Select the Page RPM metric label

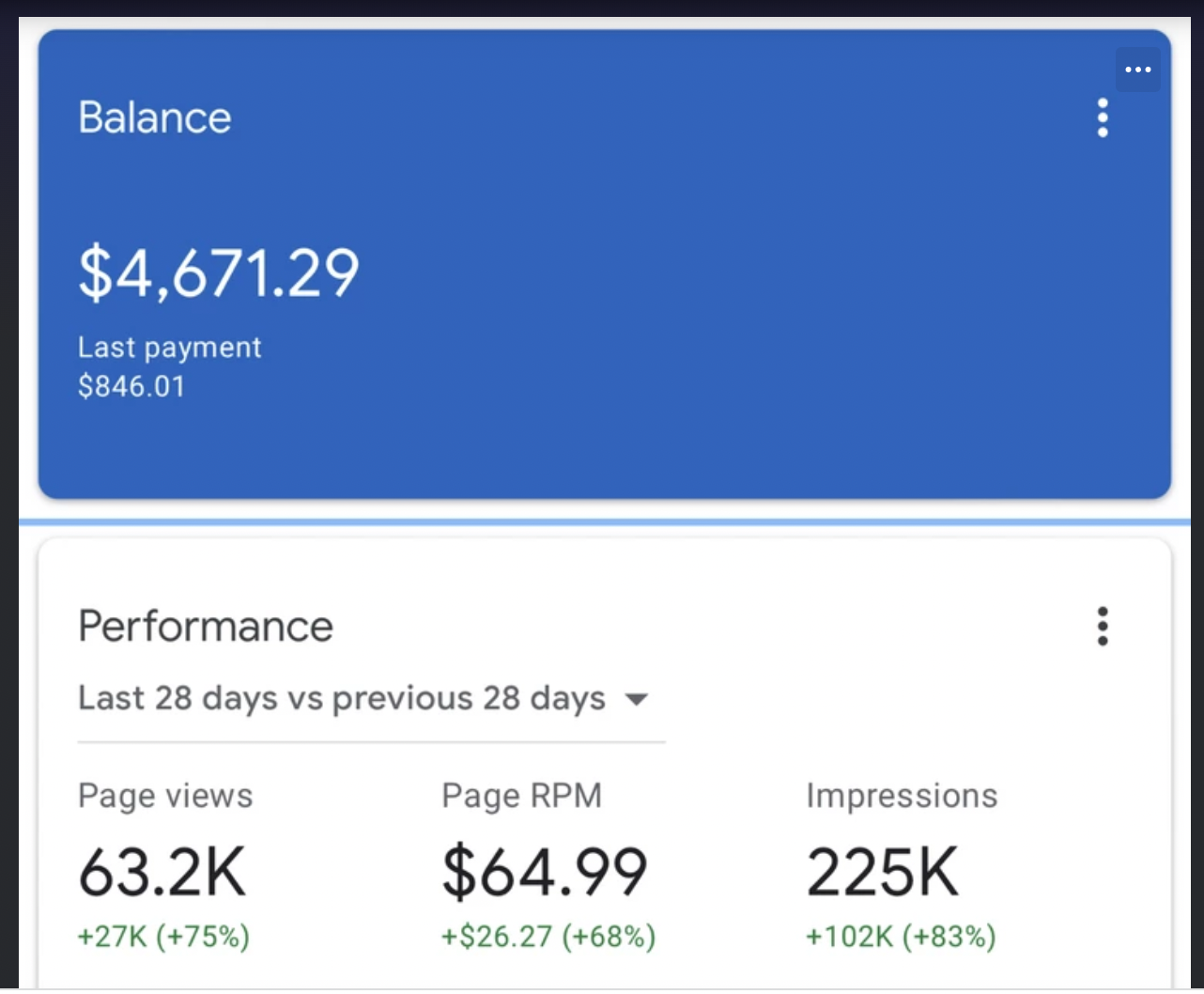tap(521, 796)
